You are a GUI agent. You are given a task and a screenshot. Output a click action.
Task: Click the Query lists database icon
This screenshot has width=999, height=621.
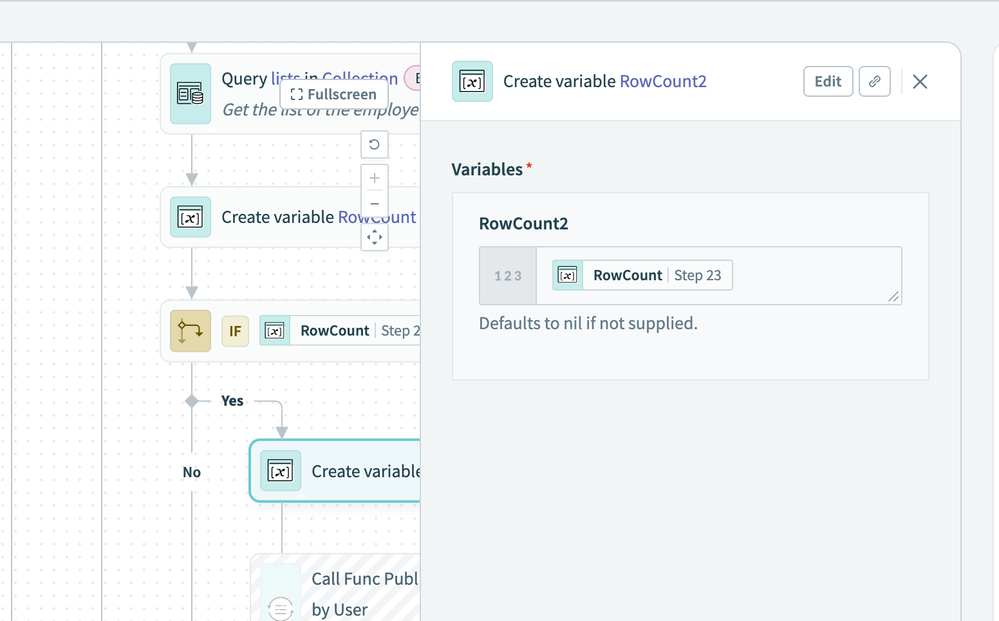tap(190, 94)
